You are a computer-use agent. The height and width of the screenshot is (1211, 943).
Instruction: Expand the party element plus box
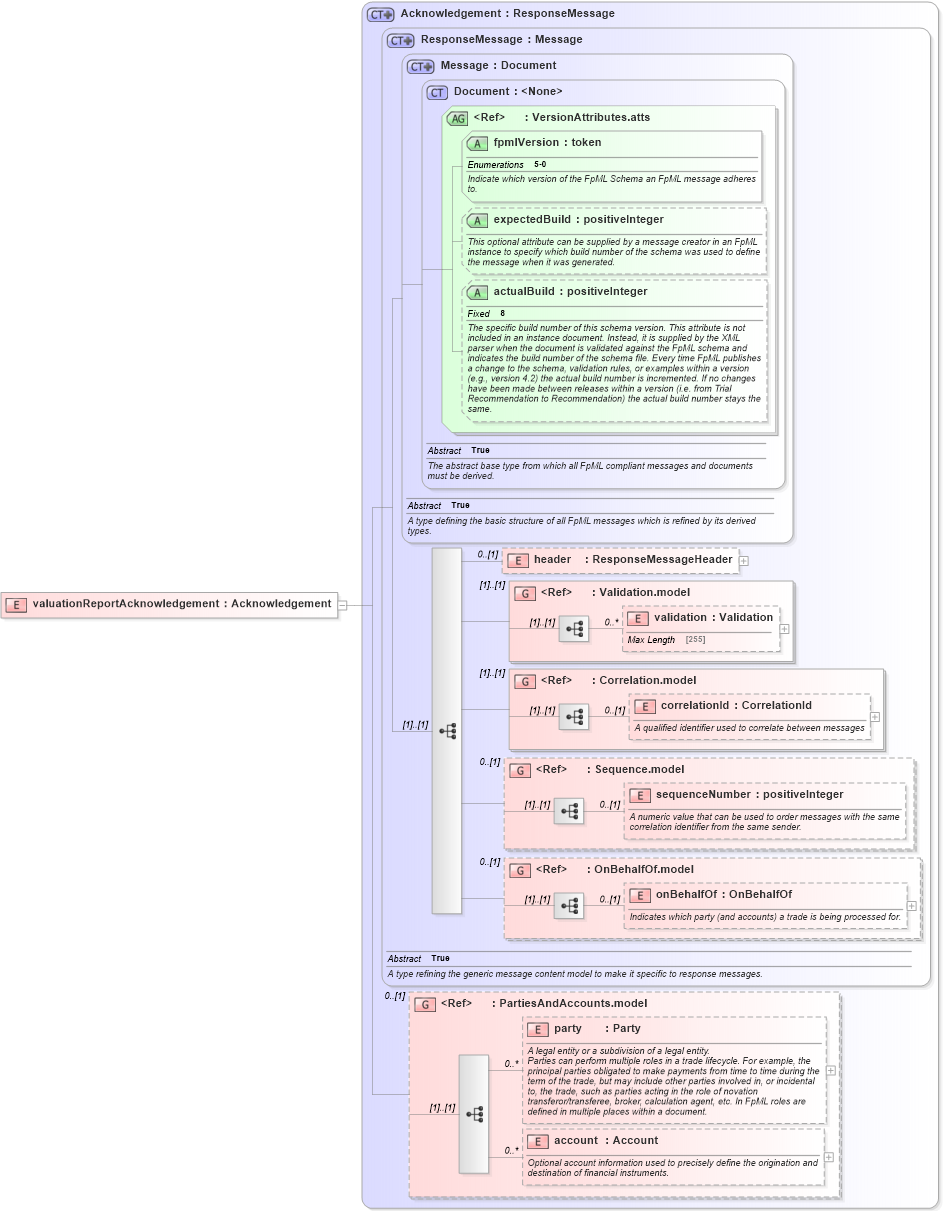[x=831, y=1070]
